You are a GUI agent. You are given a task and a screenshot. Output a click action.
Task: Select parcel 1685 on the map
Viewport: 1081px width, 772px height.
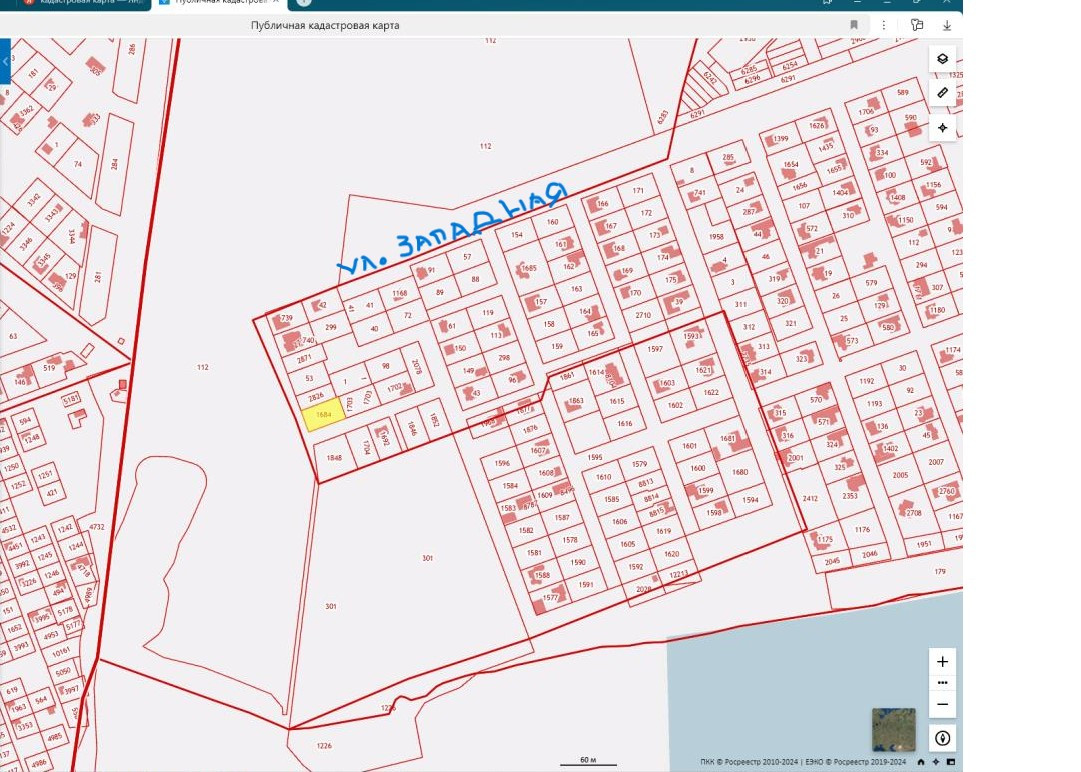click(529, 268)
